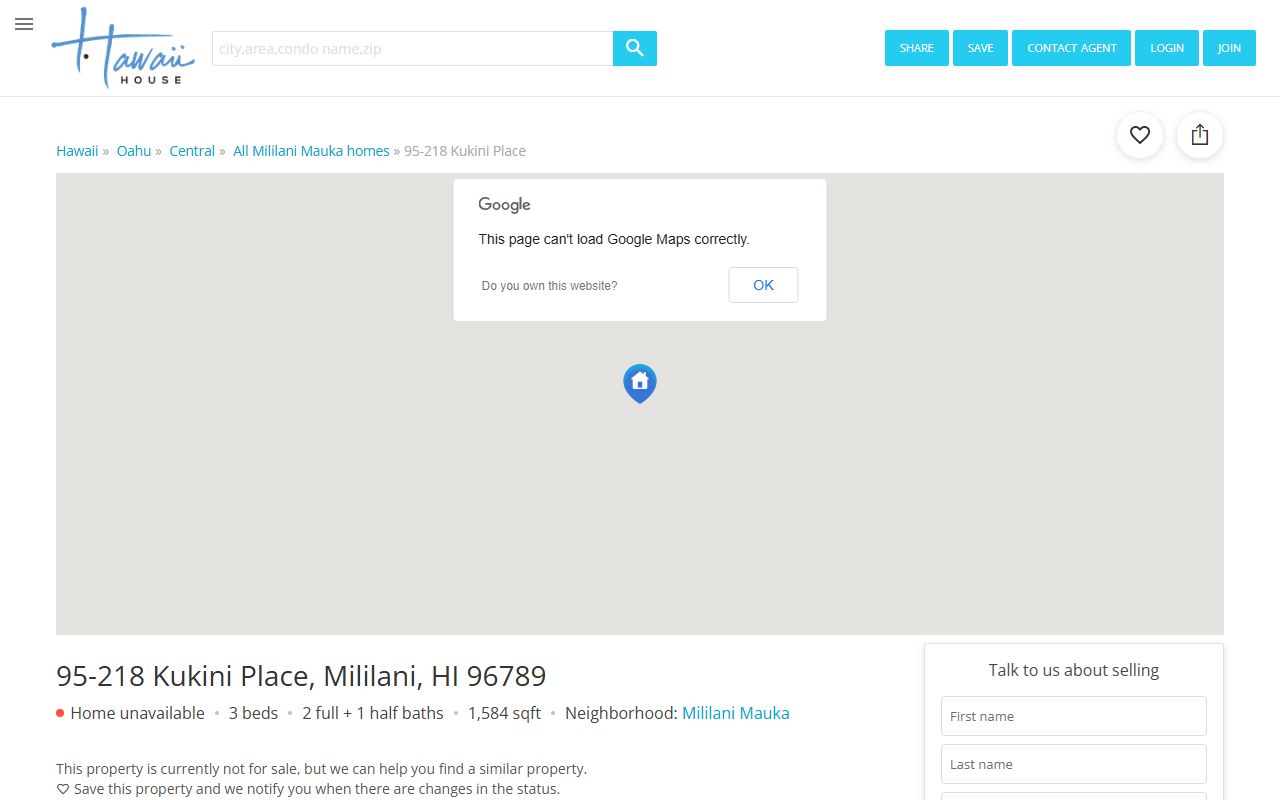Click 'Talk to us about selling' heading
The width and height of the screenshot is (1280, 800).
click(x=1074, y=670)
